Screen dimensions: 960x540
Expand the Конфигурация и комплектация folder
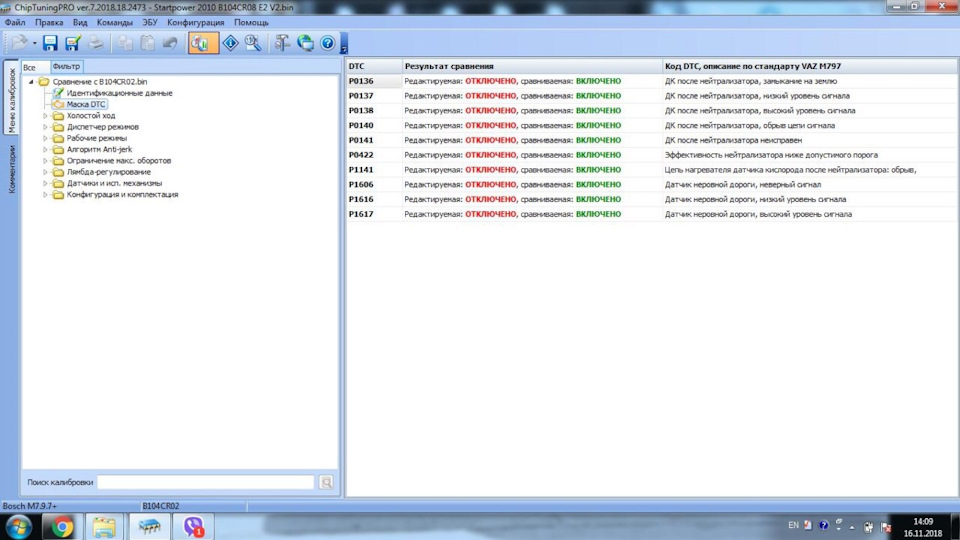pos(45,195)
